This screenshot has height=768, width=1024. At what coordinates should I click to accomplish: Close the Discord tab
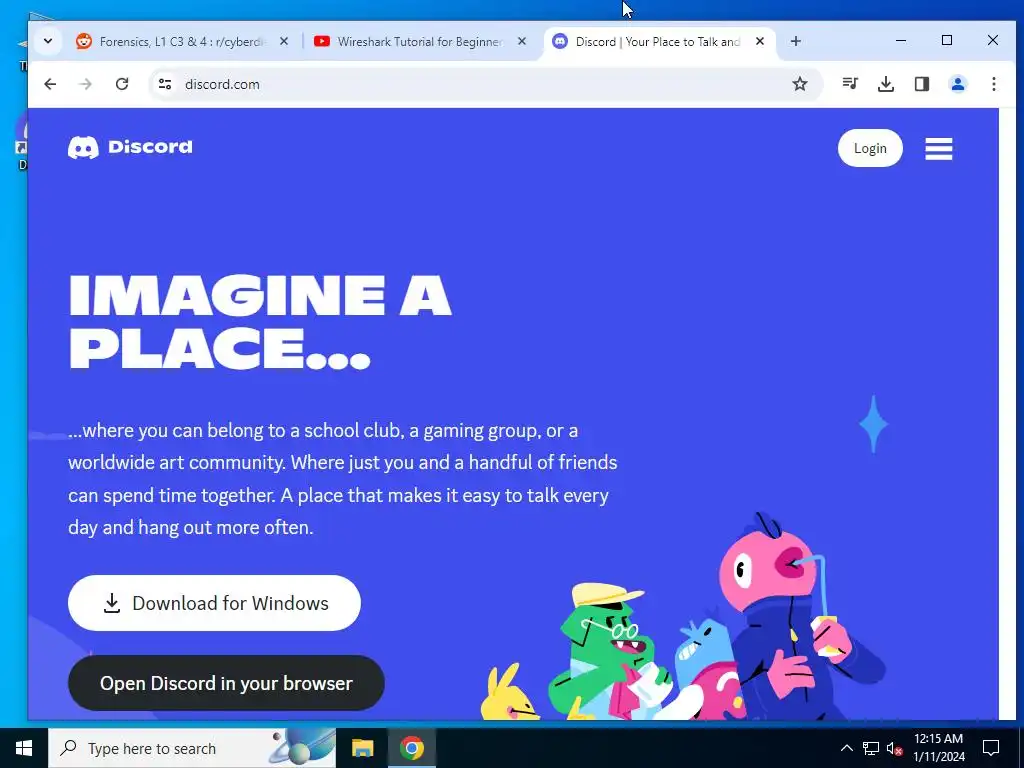pos(760,41)
